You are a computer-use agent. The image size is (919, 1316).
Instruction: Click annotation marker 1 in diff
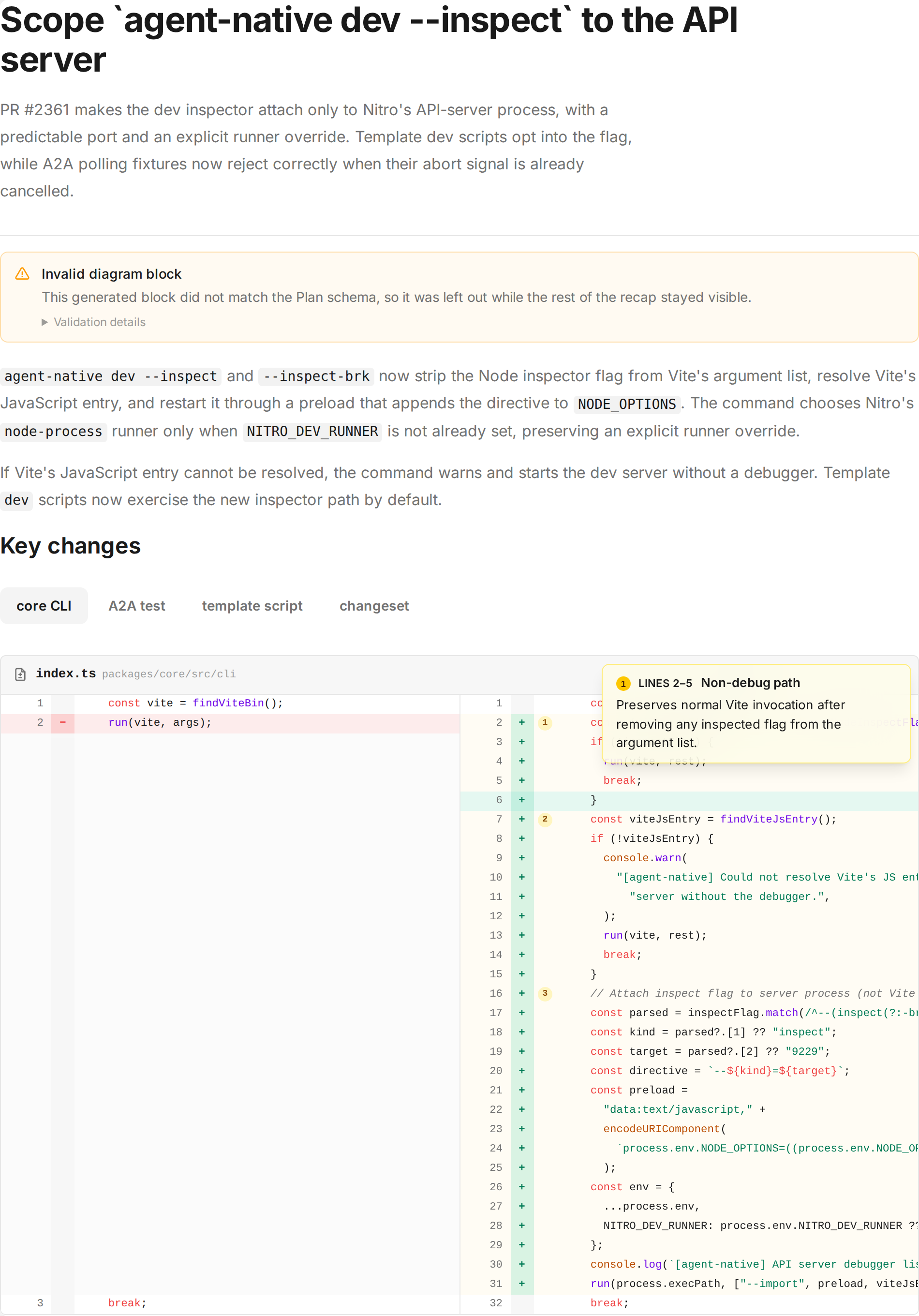coord(545,722)
